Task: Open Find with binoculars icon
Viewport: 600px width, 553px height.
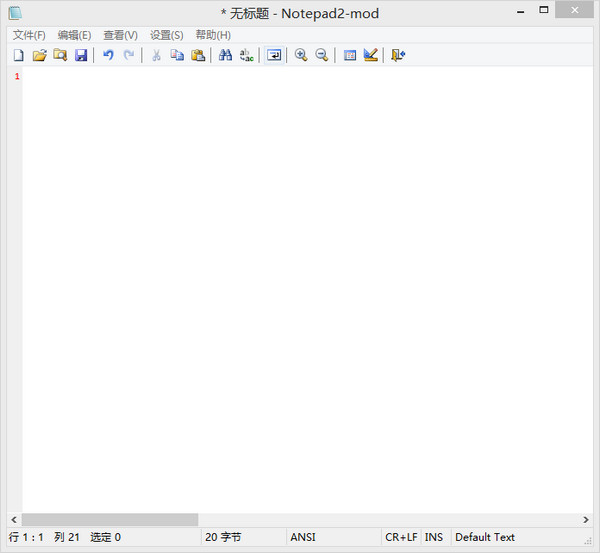Action: coord(225,55)
